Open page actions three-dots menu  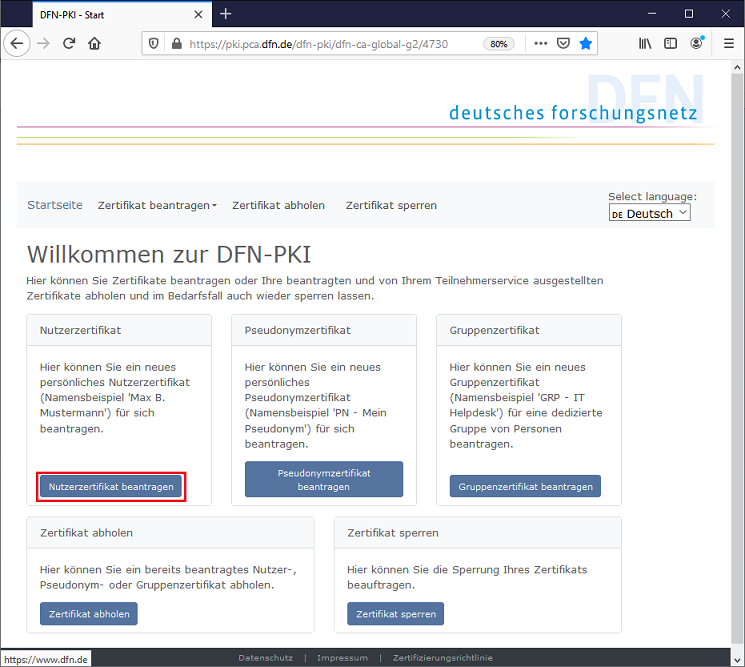[541, 44]
